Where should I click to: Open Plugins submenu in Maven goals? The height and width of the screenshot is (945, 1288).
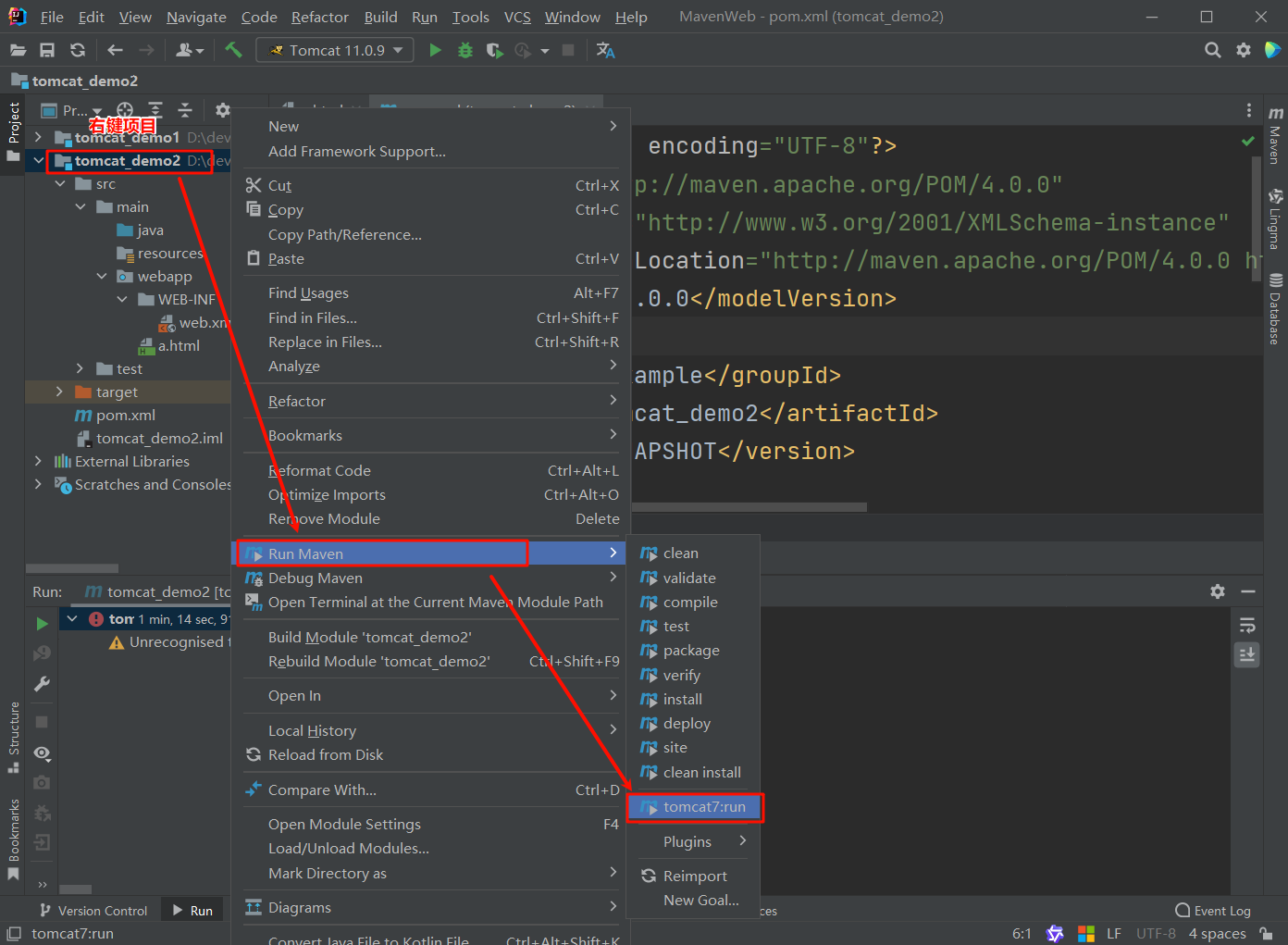(694, 842)
